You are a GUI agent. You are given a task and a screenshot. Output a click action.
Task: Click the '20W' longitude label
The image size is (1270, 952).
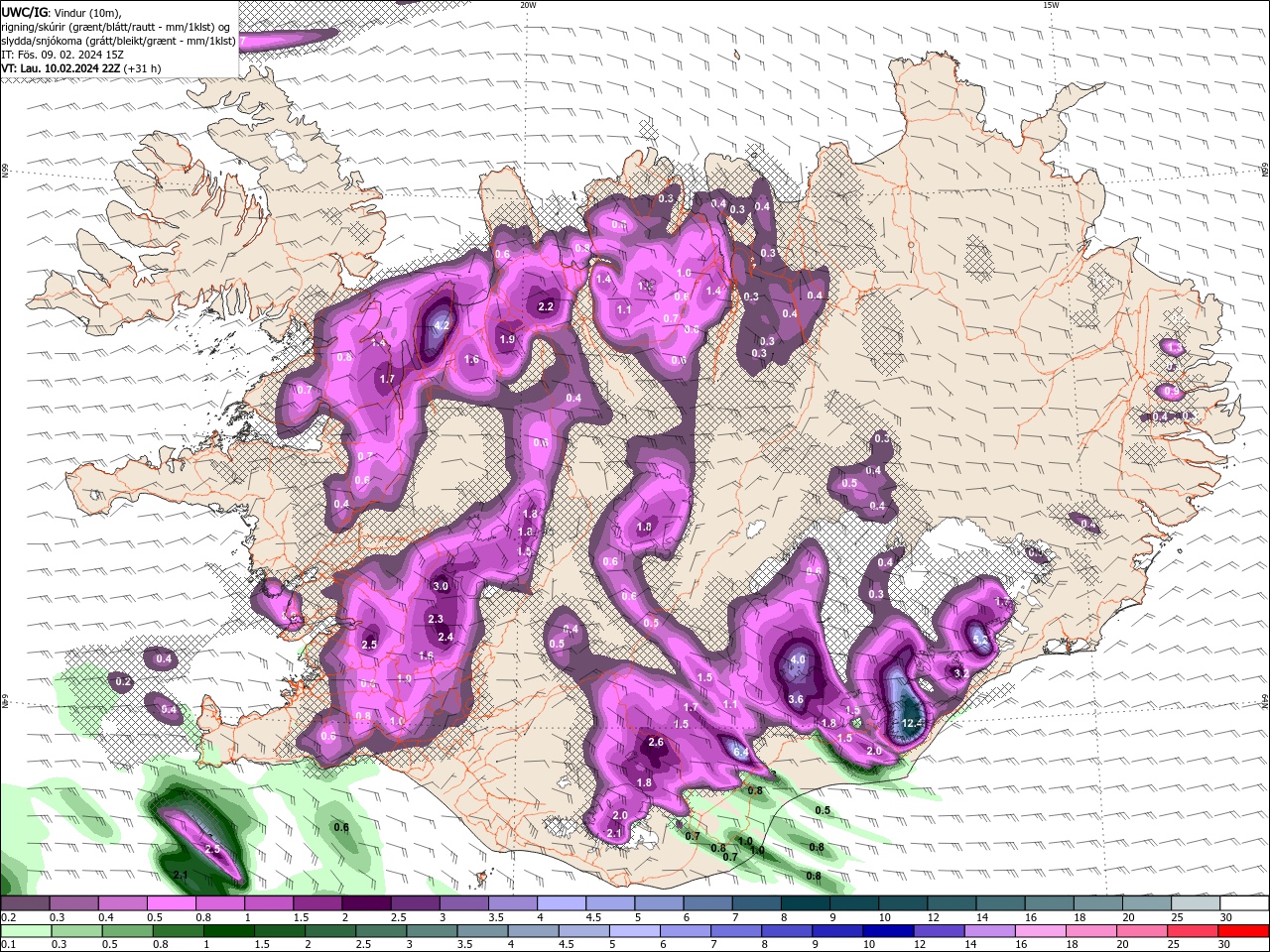point(528,5)
